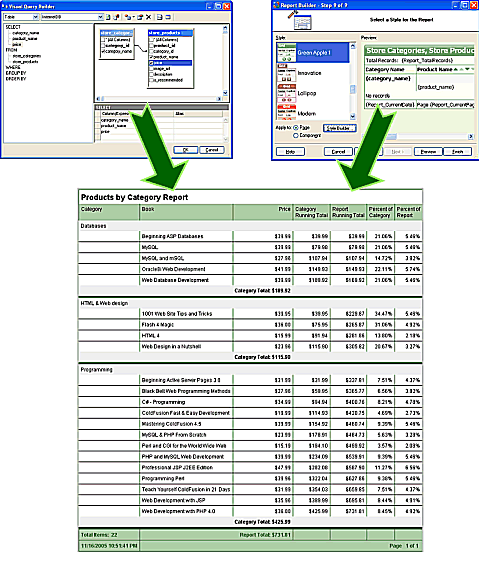Image resolution: width=479 pixels, height=566 pixels.
Task: Click the style list scroll-up arrow
Action: point(353,46)
